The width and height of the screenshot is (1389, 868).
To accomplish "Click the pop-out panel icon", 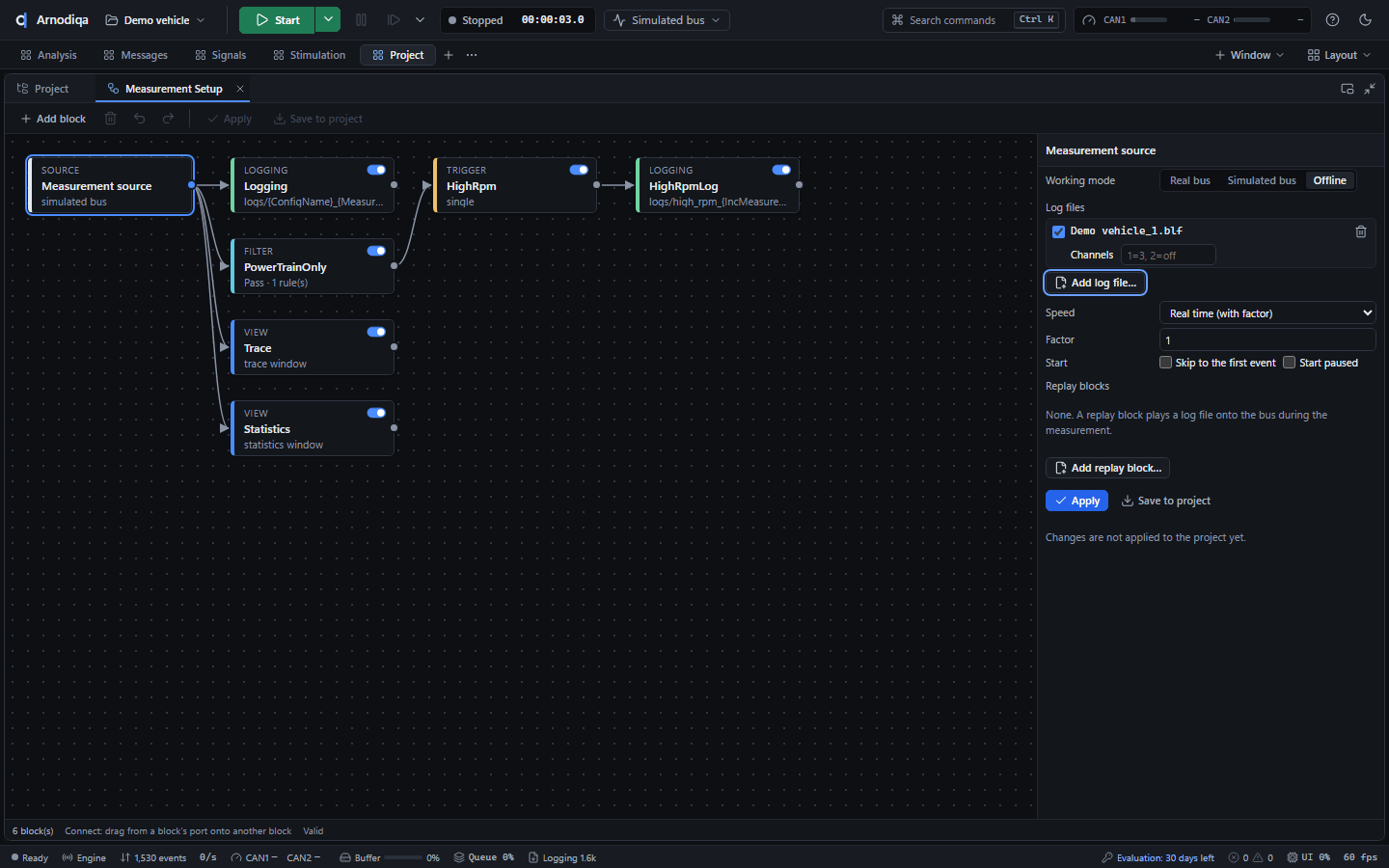I will click(x=1348, y=89).
